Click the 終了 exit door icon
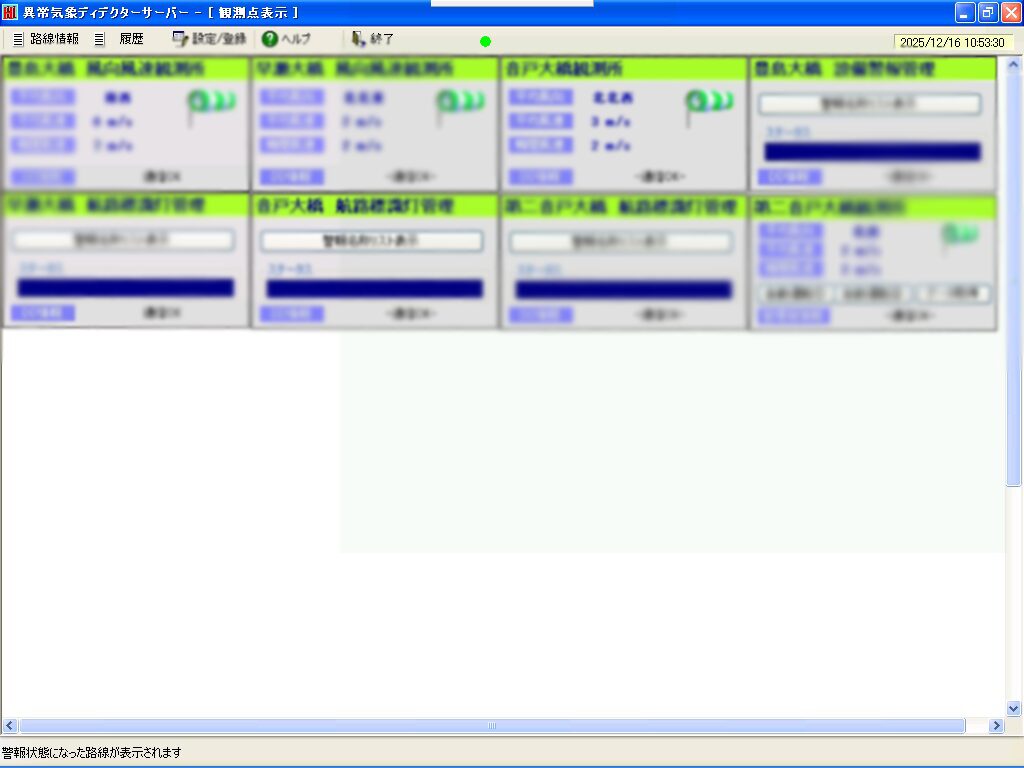 [x=358, y=40]
